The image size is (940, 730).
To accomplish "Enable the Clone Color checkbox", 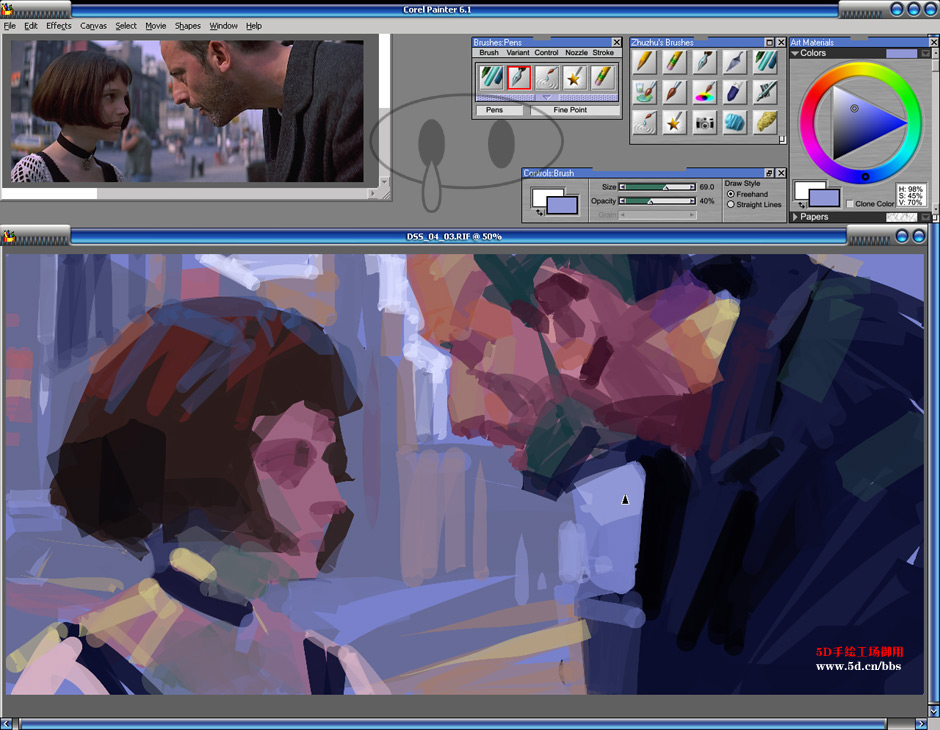I will coord(850,204).
